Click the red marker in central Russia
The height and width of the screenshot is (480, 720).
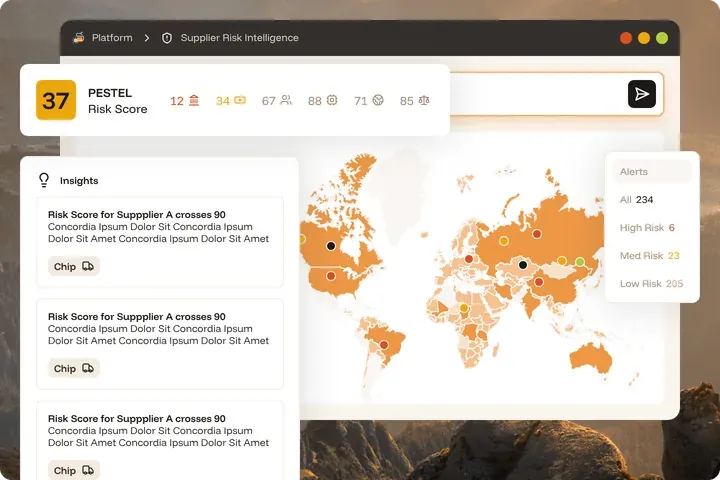click(x=537, y=234)
